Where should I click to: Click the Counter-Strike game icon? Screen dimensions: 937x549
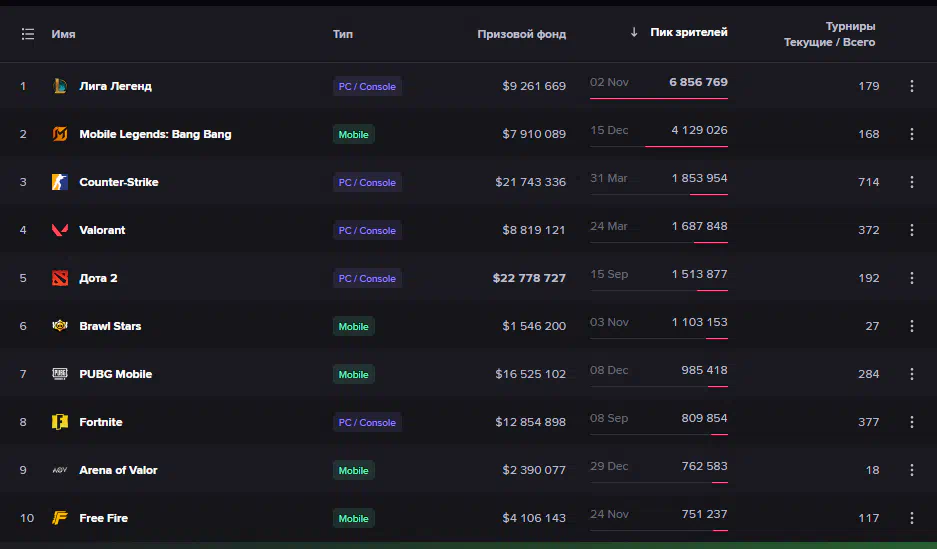60,182
